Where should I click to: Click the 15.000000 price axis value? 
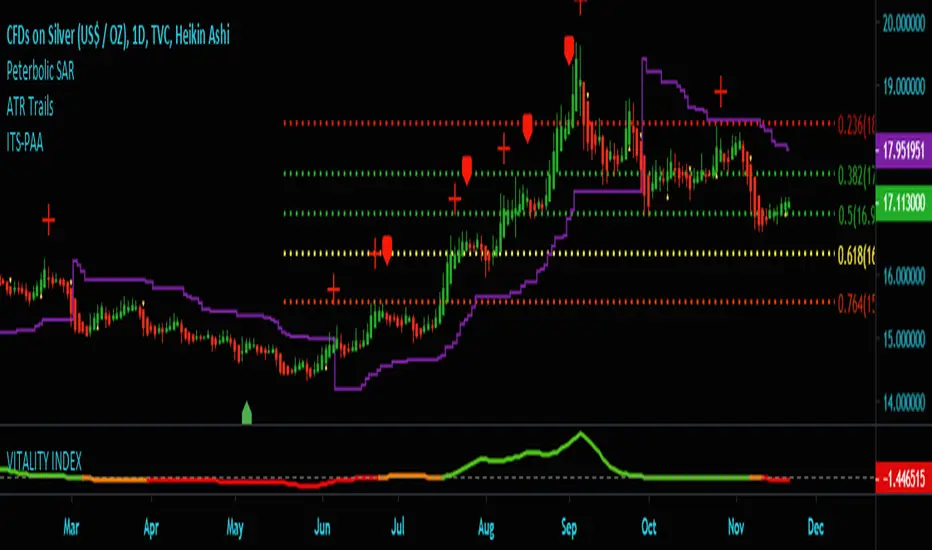[903, 340]
